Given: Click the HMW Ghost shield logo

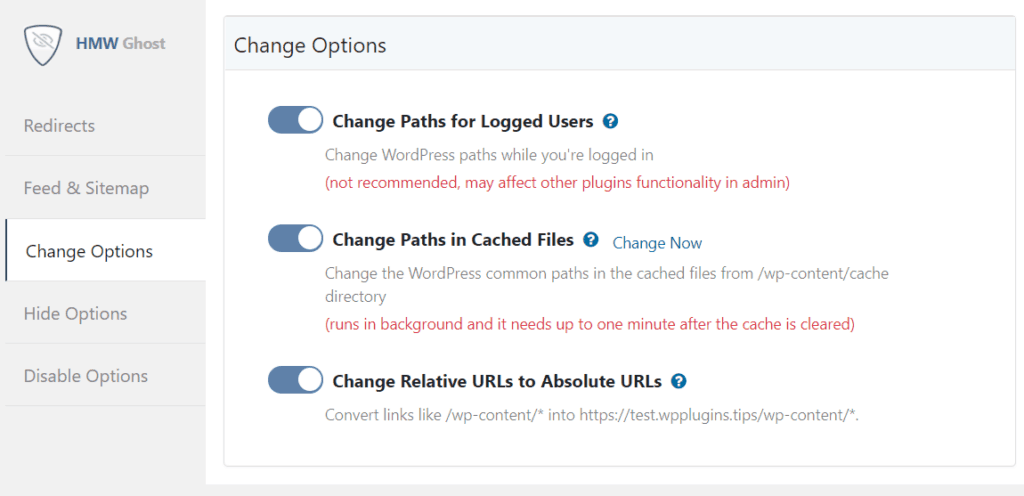Looking at the screenshot, I should (x=44, y=43).
